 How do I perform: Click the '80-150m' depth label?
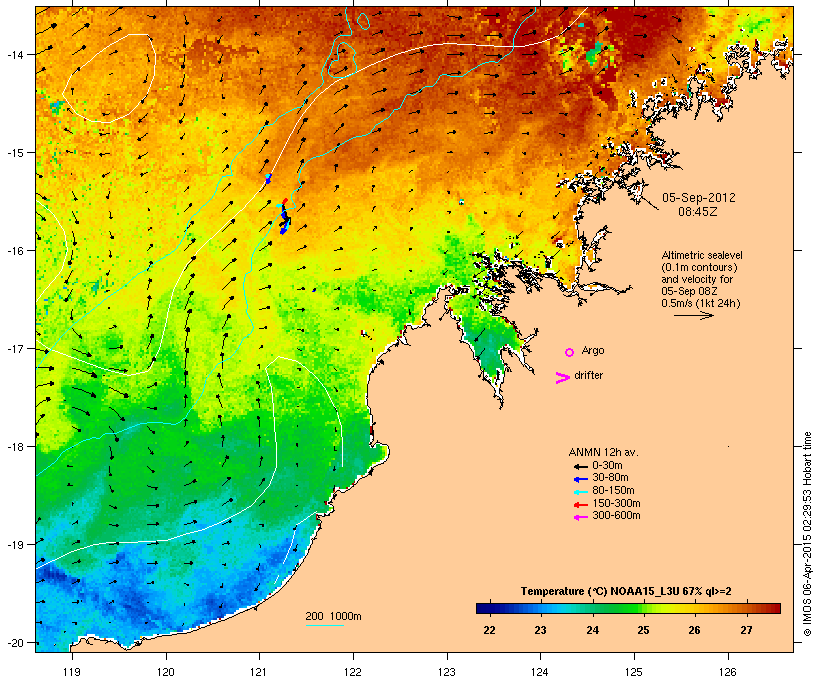(x=613, y=491)
